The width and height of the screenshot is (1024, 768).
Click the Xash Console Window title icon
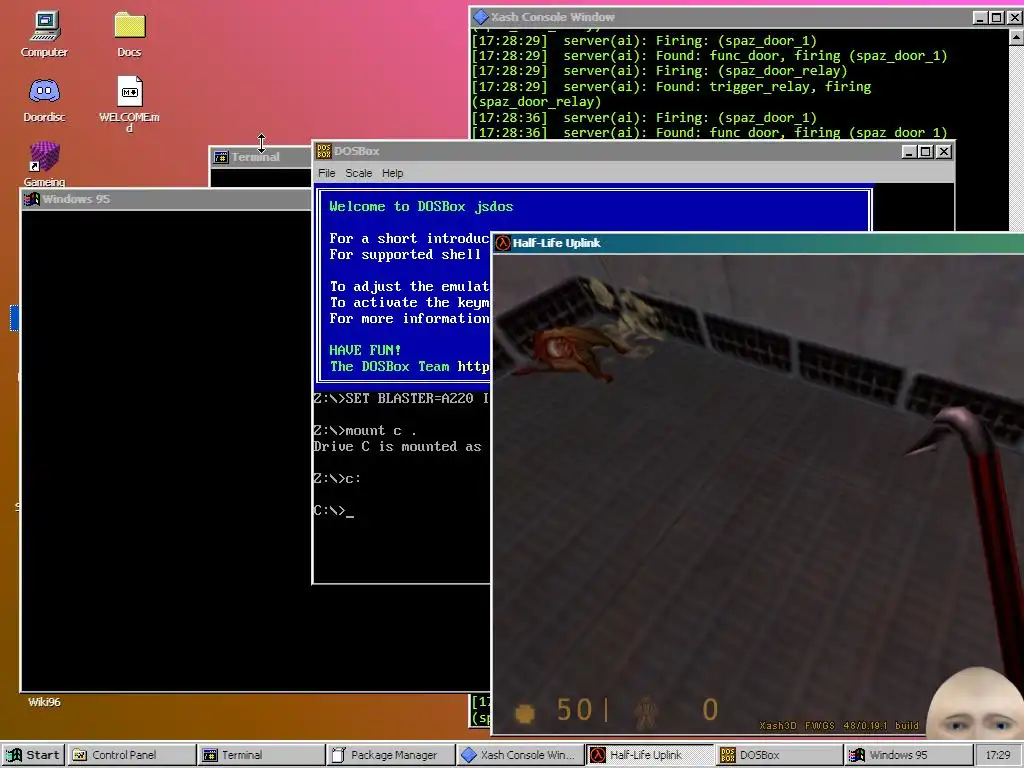tap(481, 17)
